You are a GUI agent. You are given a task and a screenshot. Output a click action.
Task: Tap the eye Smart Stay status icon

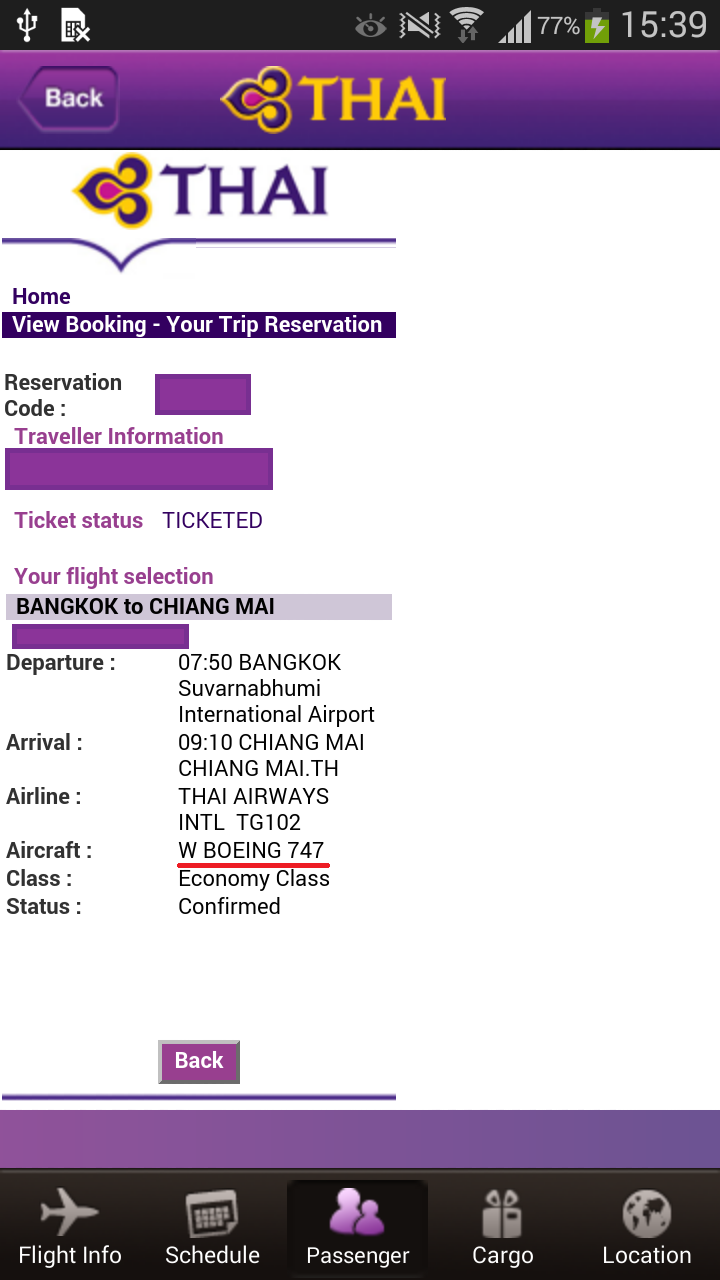371,26
